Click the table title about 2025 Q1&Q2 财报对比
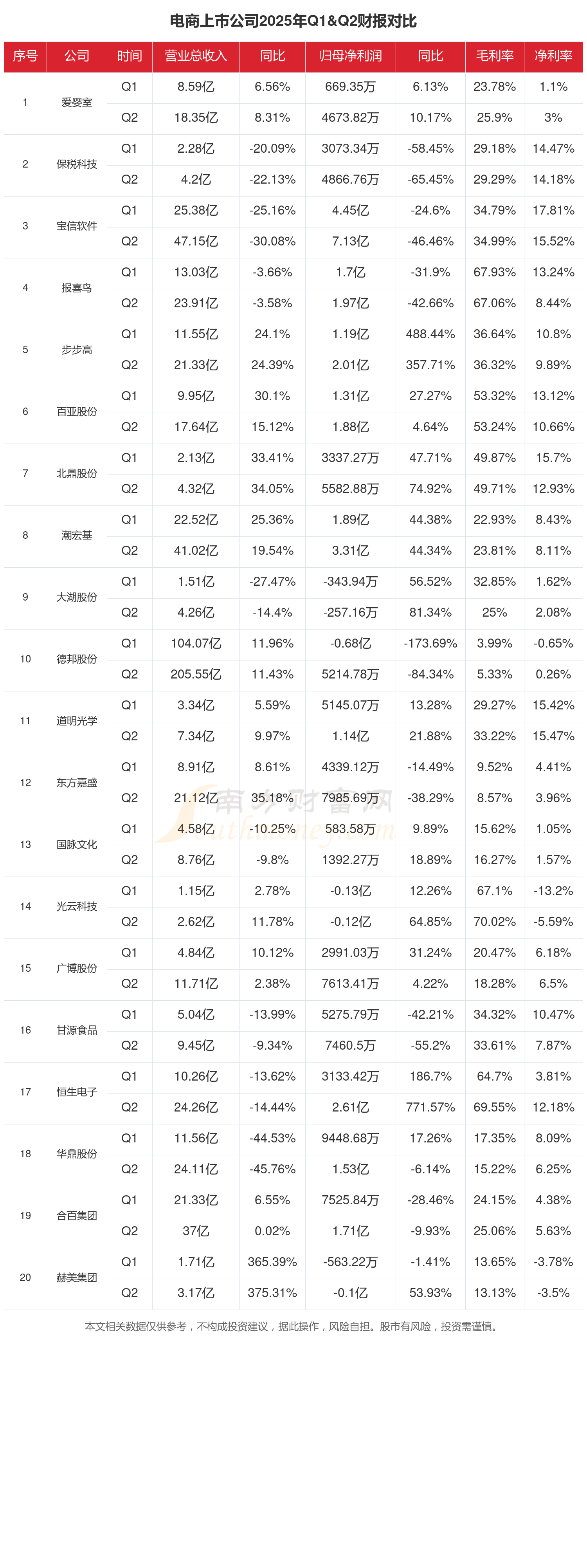Image resolution: width=587 pixels, height=1568 pixels. coord(293,21)
